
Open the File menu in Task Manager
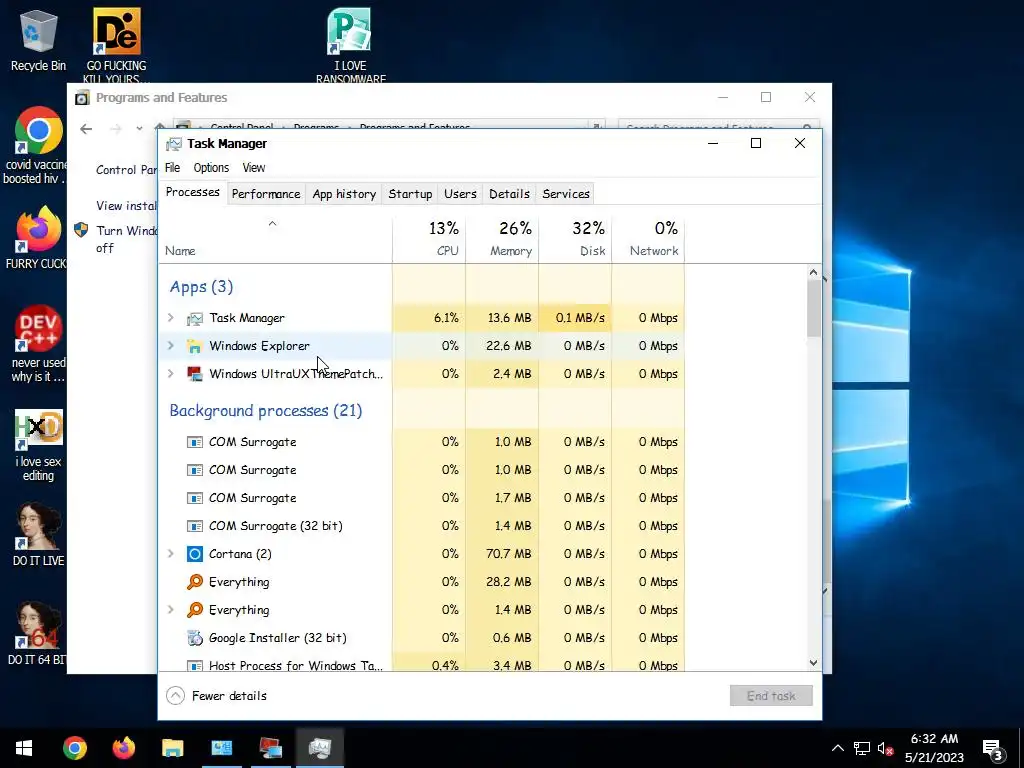(172, 168)
